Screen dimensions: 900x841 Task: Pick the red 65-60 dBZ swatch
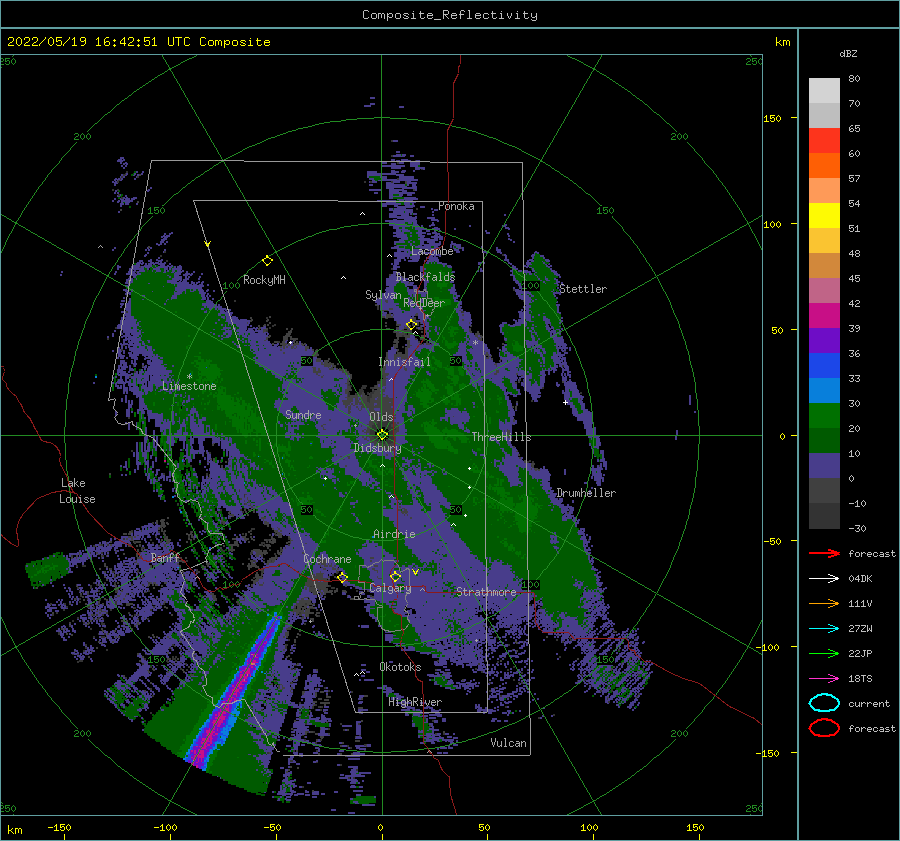[824, 141]
